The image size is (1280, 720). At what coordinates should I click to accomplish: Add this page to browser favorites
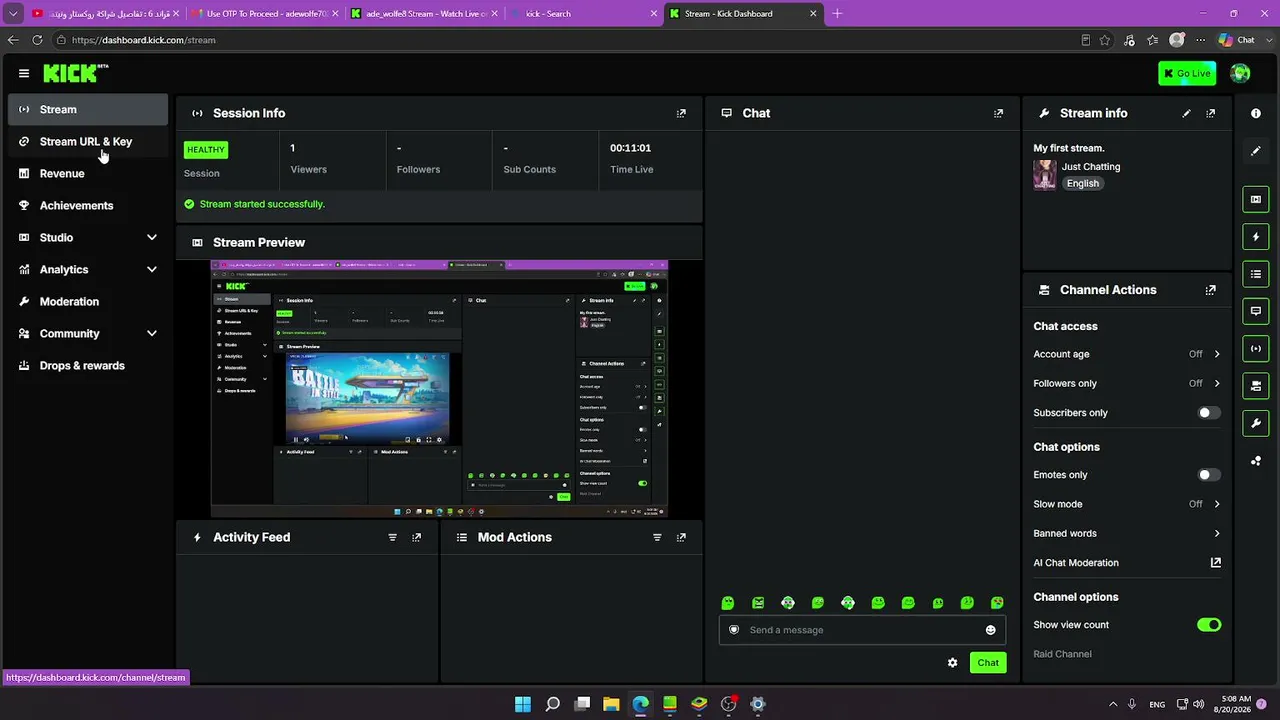(1105, 40)
